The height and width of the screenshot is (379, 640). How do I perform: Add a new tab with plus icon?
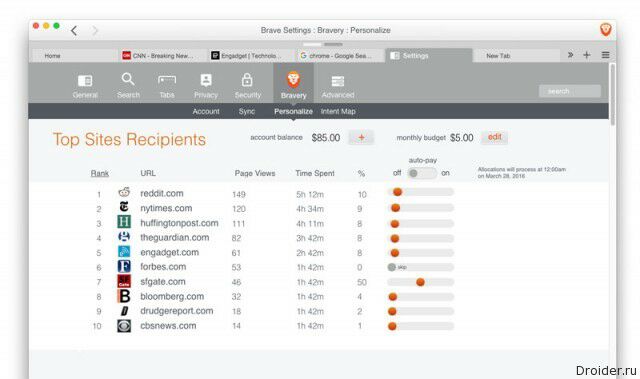pos(587,55)
